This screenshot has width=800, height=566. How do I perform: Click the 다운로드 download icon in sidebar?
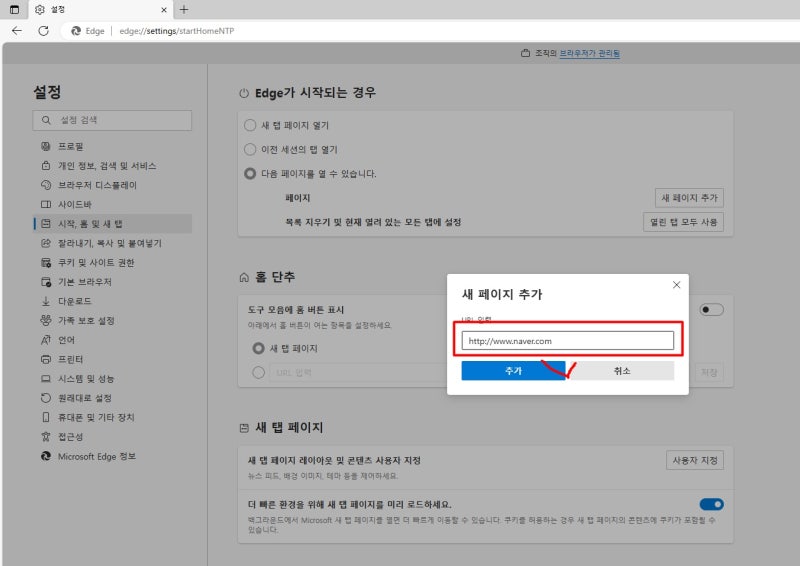pos(46,301)
